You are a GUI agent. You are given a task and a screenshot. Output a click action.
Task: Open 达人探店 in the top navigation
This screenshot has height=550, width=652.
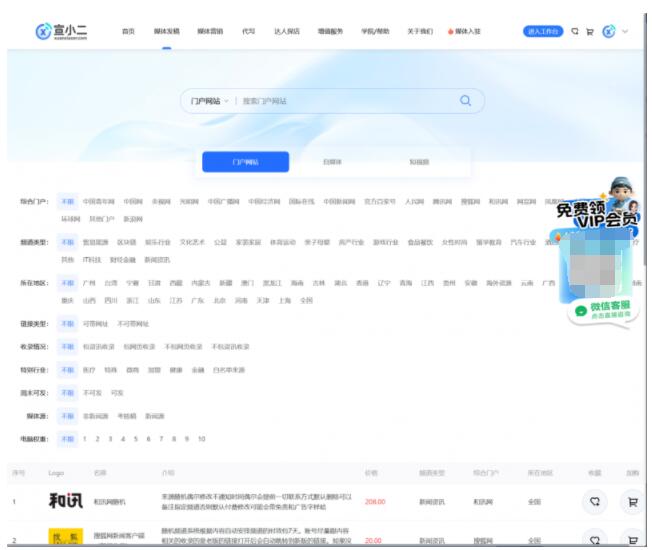[x=286, y=31]
